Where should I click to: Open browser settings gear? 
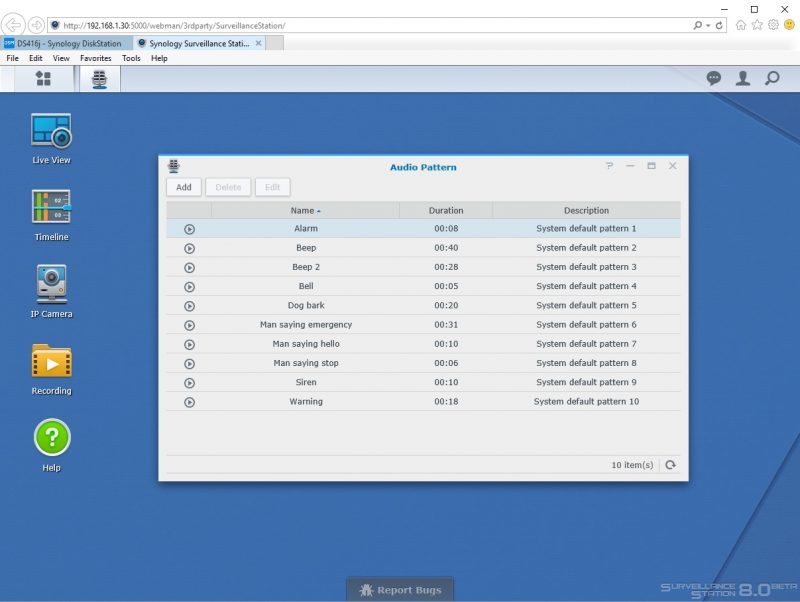773,25
